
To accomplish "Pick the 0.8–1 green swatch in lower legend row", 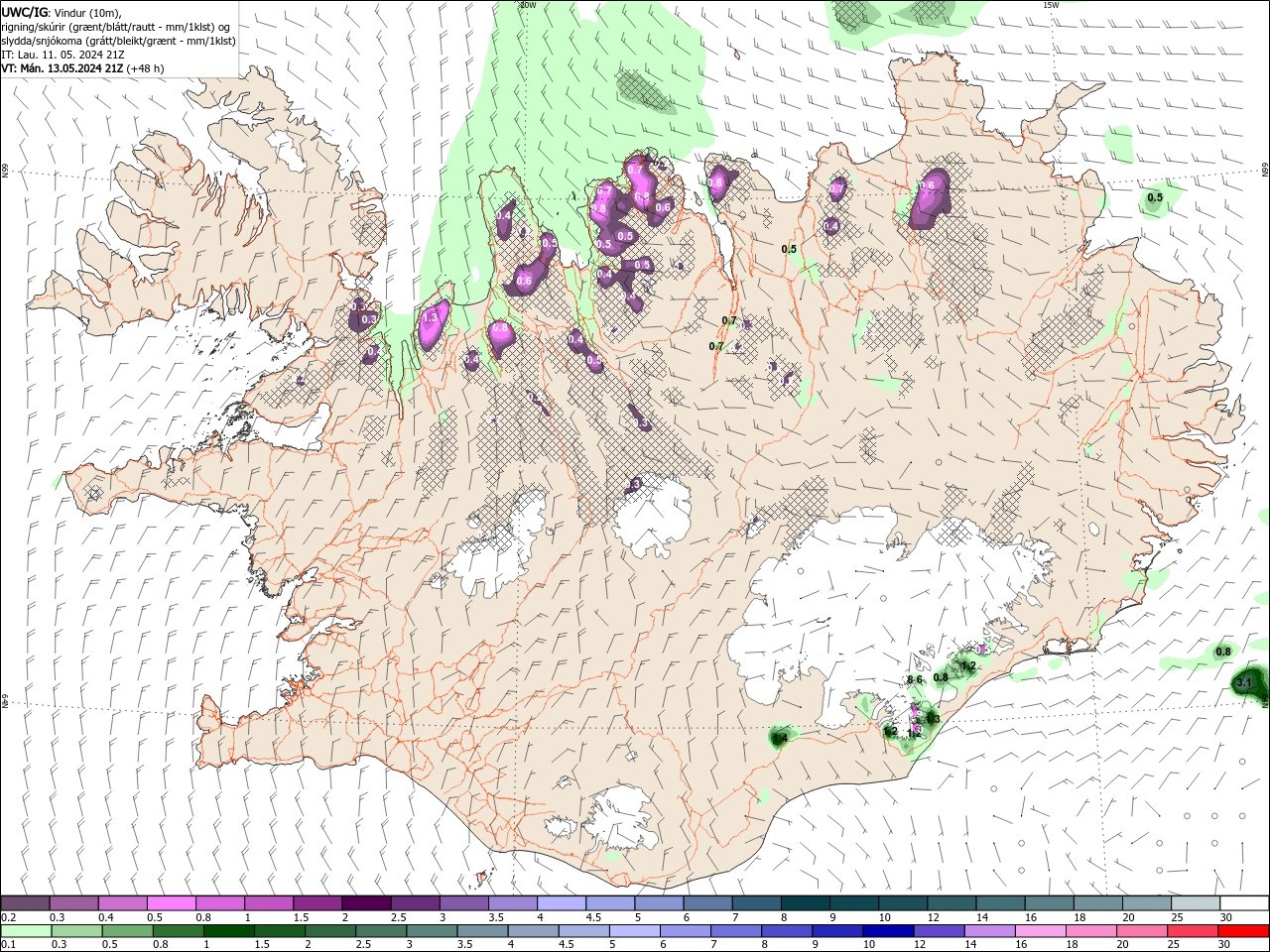I will tap(178, 931).
